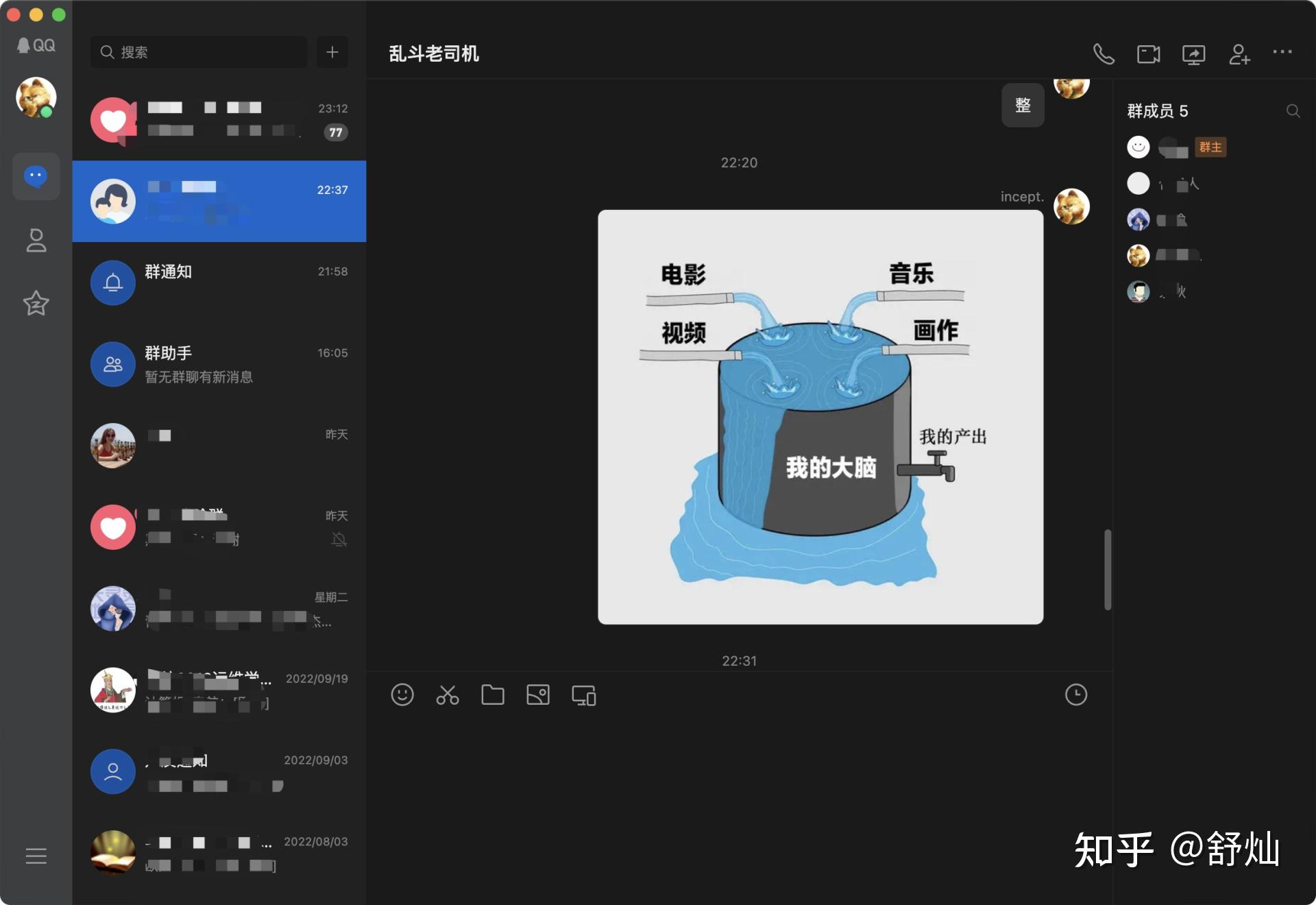Toggle notification mute on the muted group chat
The height and width of the screenshot is (905, 1316).
click(338, 540)
